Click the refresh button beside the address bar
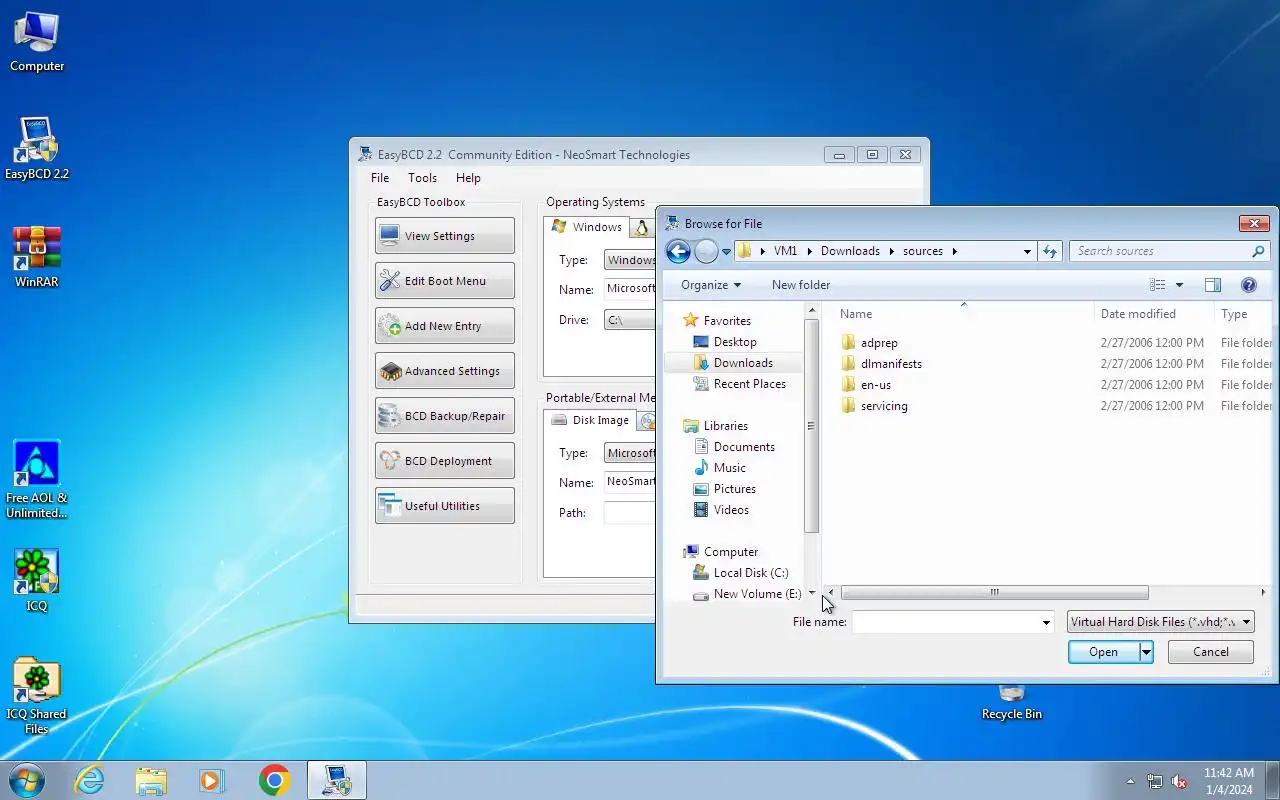The width and height of the screenshot is (1280, 800). point(1050,252)
